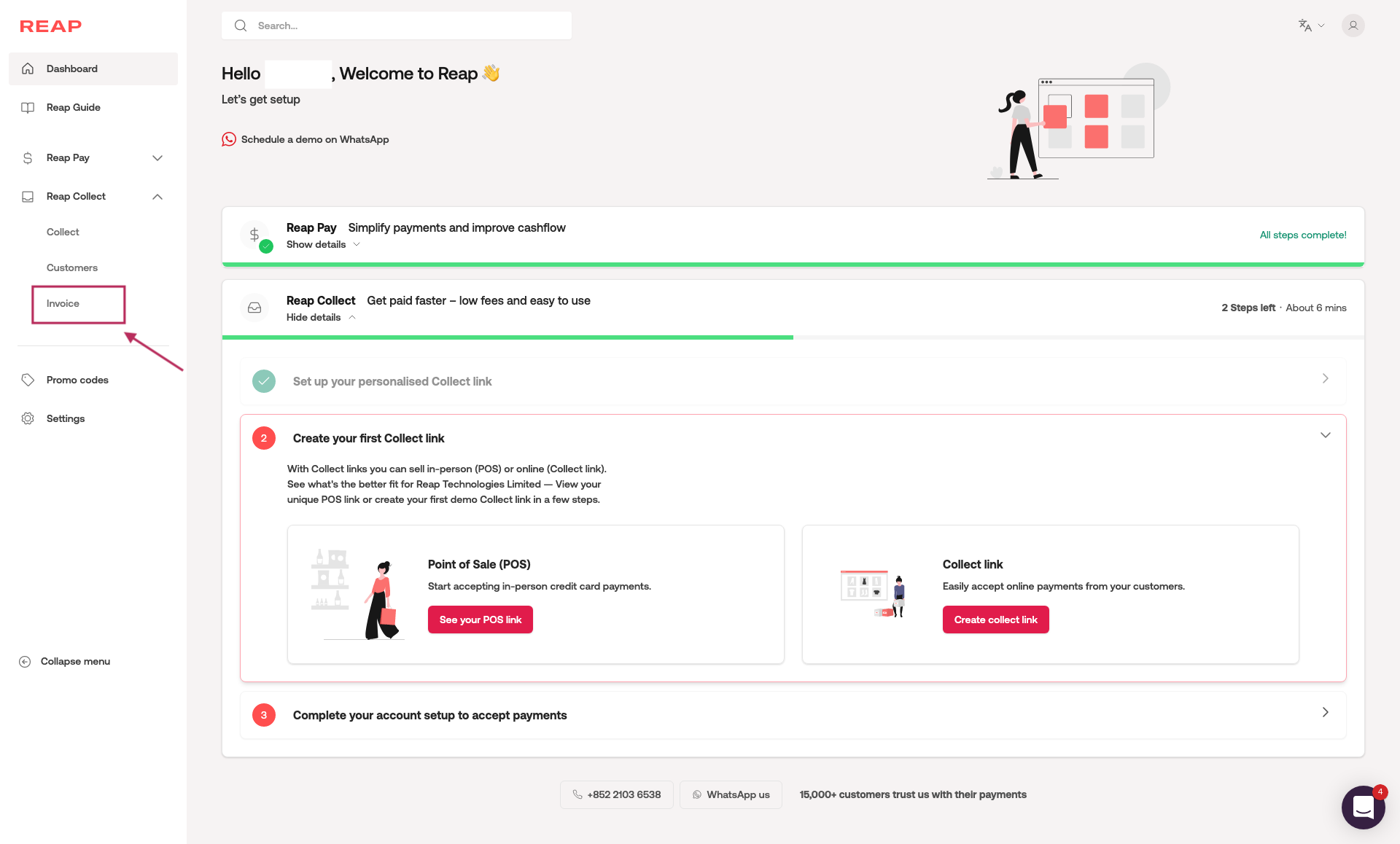1400x844 pixels.
Task: Click the WhatsApp demo icon
Action: click(229, 139)
